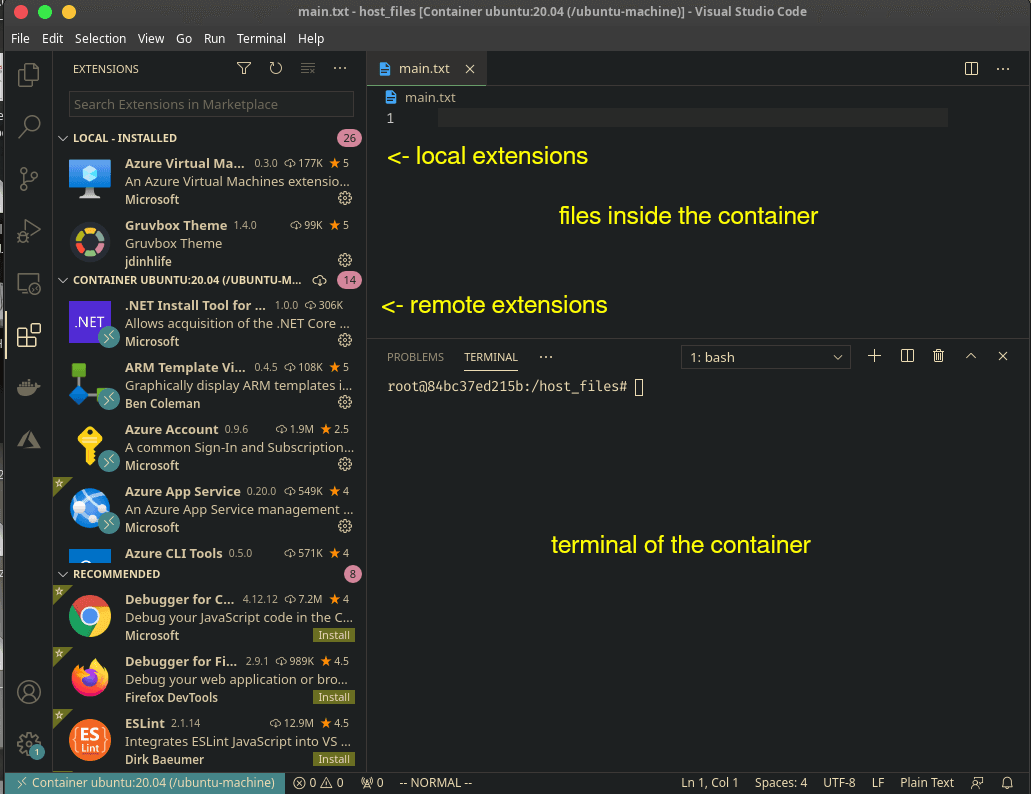Go to line via Ln 1, Col 1
Screen dimensions: 1031x794
tap(709, 783)
